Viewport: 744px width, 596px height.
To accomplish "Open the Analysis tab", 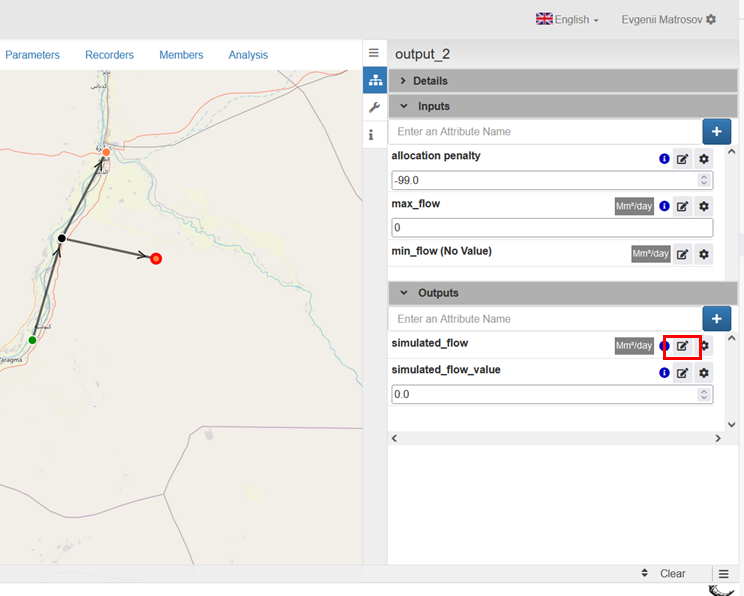I will (x=248, y=55).
